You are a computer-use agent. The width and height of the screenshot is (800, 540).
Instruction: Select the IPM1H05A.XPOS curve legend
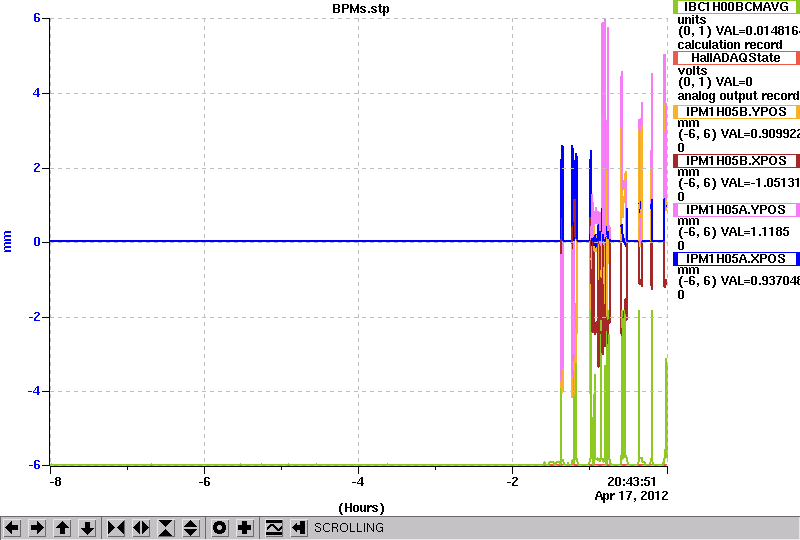point(736,259)
